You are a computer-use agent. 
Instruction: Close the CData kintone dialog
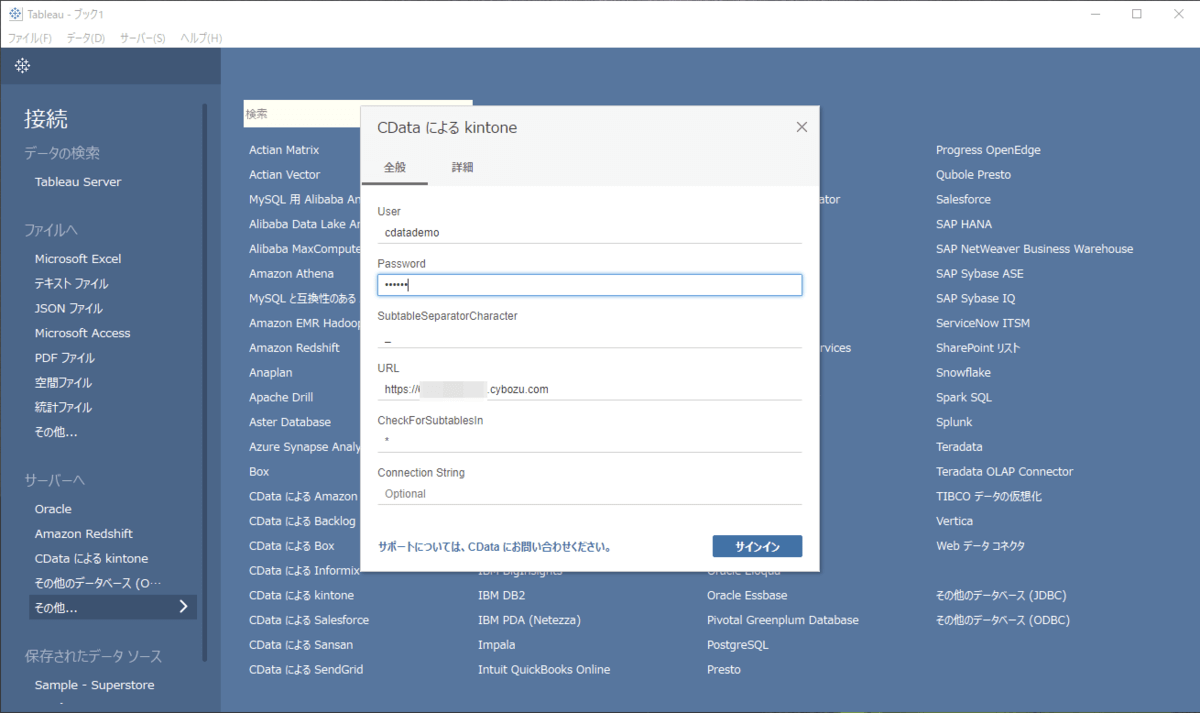[x=801, y=127]
